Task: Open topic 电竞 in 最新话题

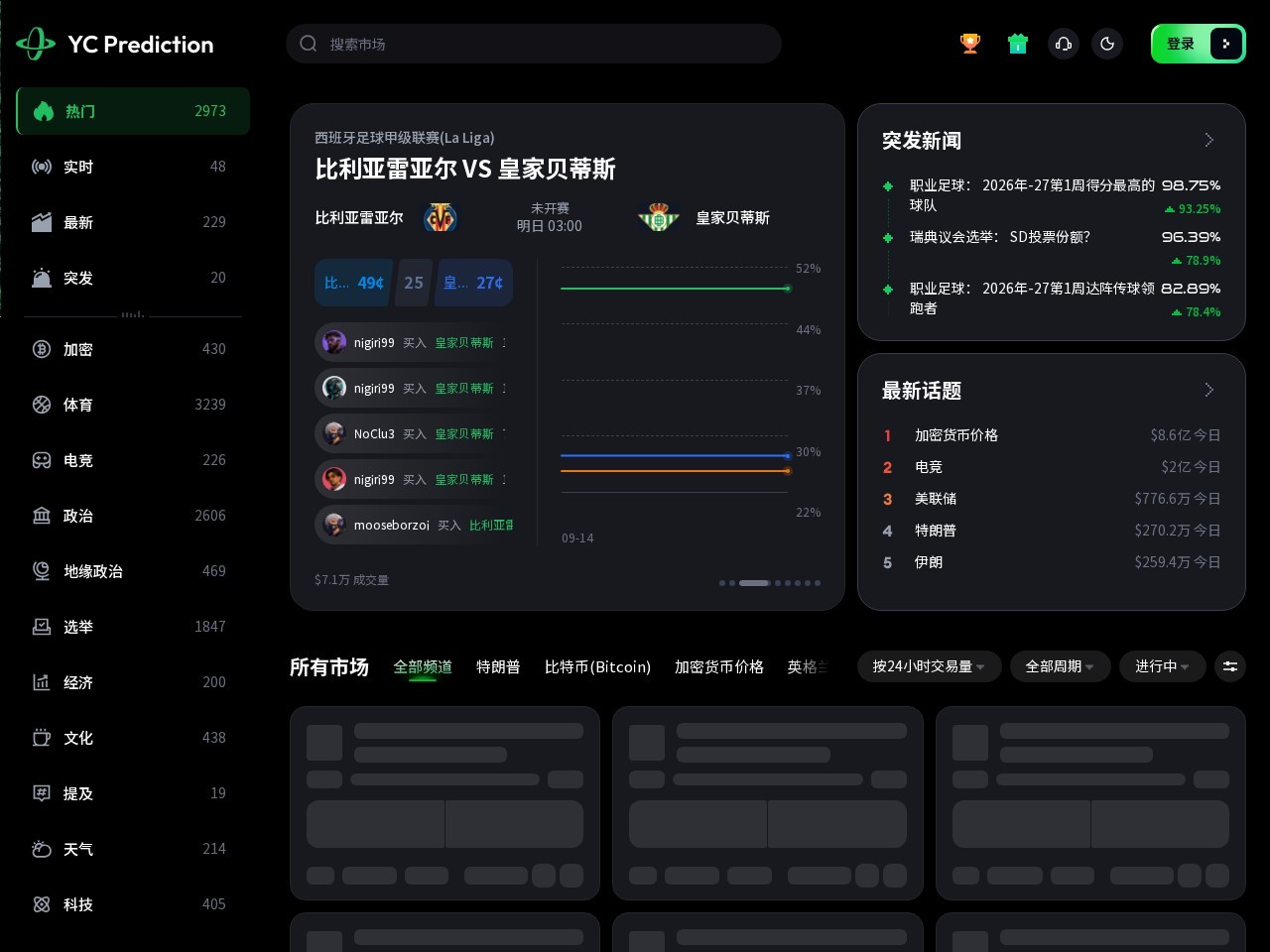Action: (1052, 467)
